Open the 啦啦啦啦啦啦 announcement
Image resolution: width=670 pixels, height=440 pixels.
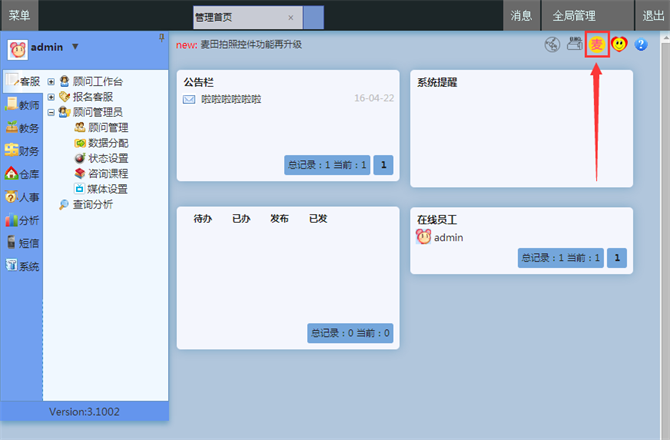pos(231,100)
